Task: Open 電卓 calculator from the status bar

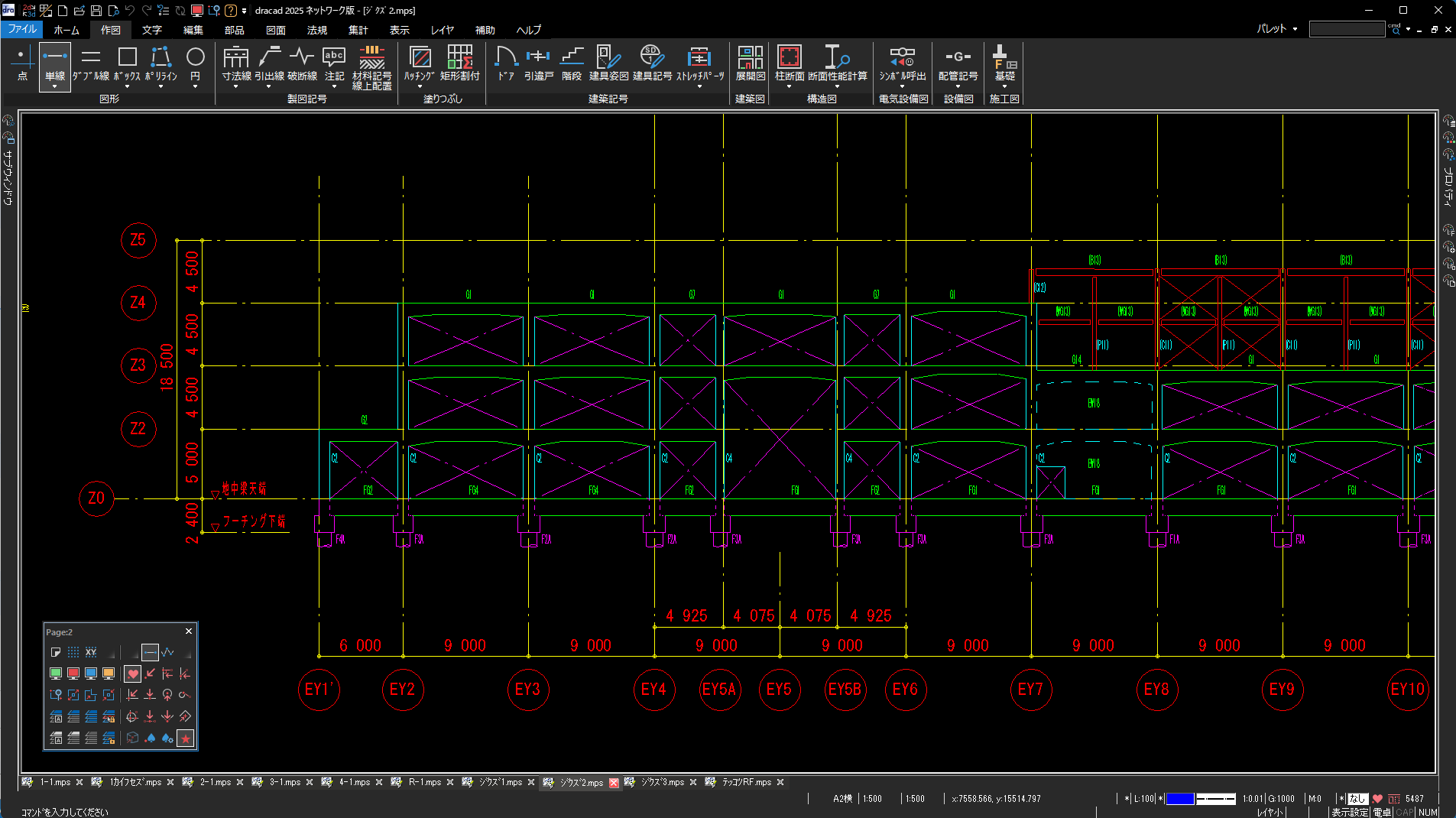Action: click(1382, 812)
